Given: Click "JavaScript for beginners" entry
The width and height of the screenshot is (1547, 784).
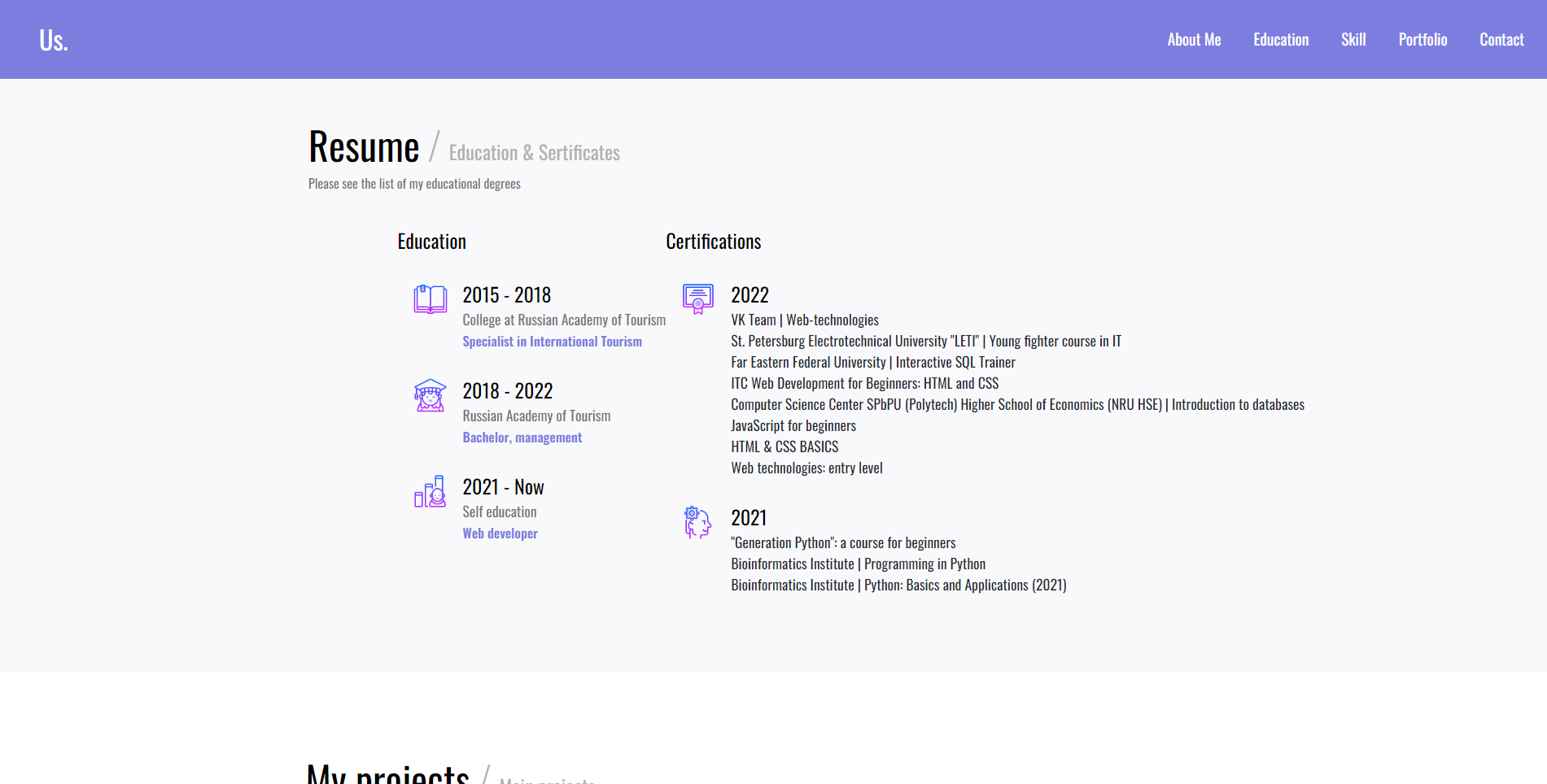Looking at the screenshot, I should (793, 426).
